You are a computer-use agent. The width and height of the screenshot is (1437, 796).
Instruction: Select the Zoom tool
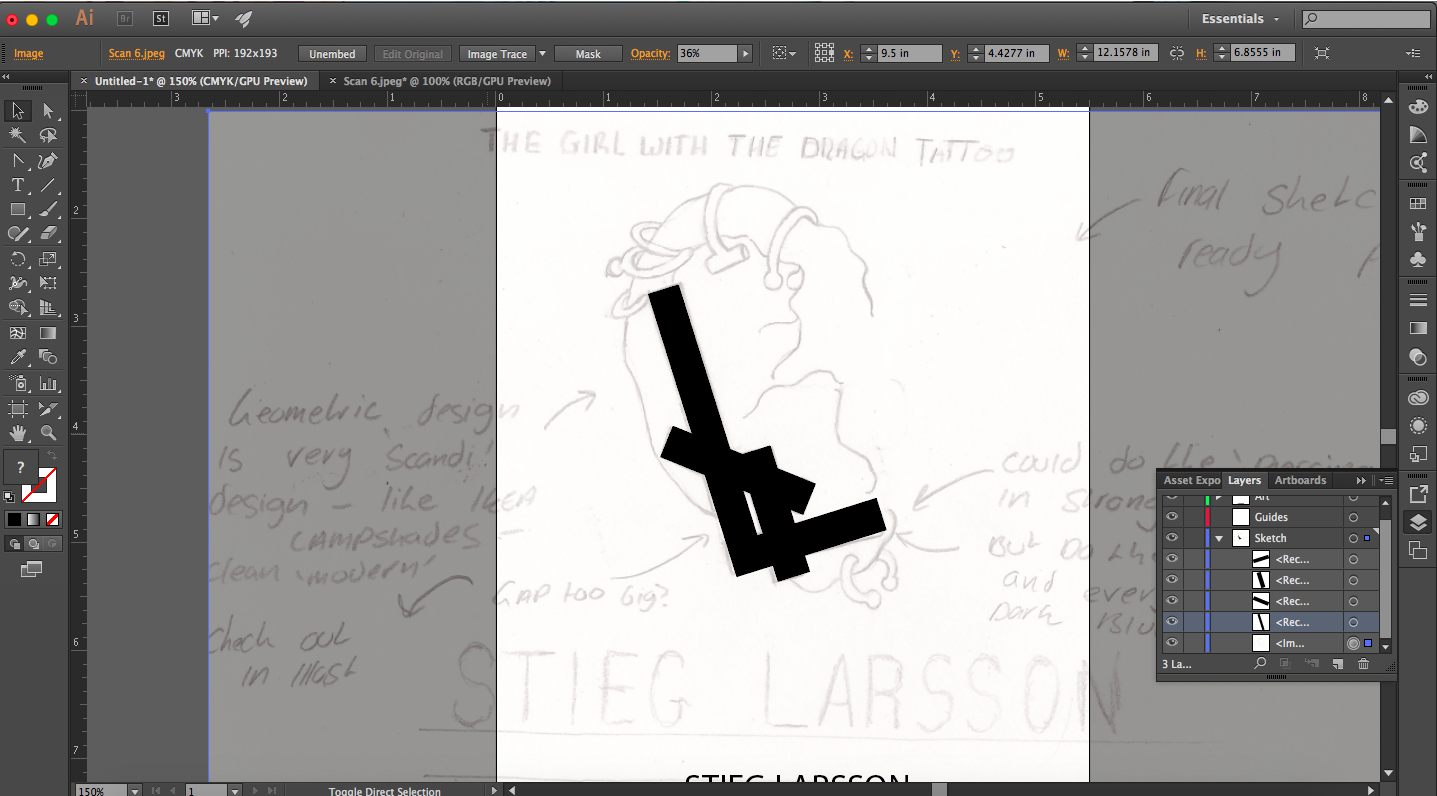click(48, 433)
